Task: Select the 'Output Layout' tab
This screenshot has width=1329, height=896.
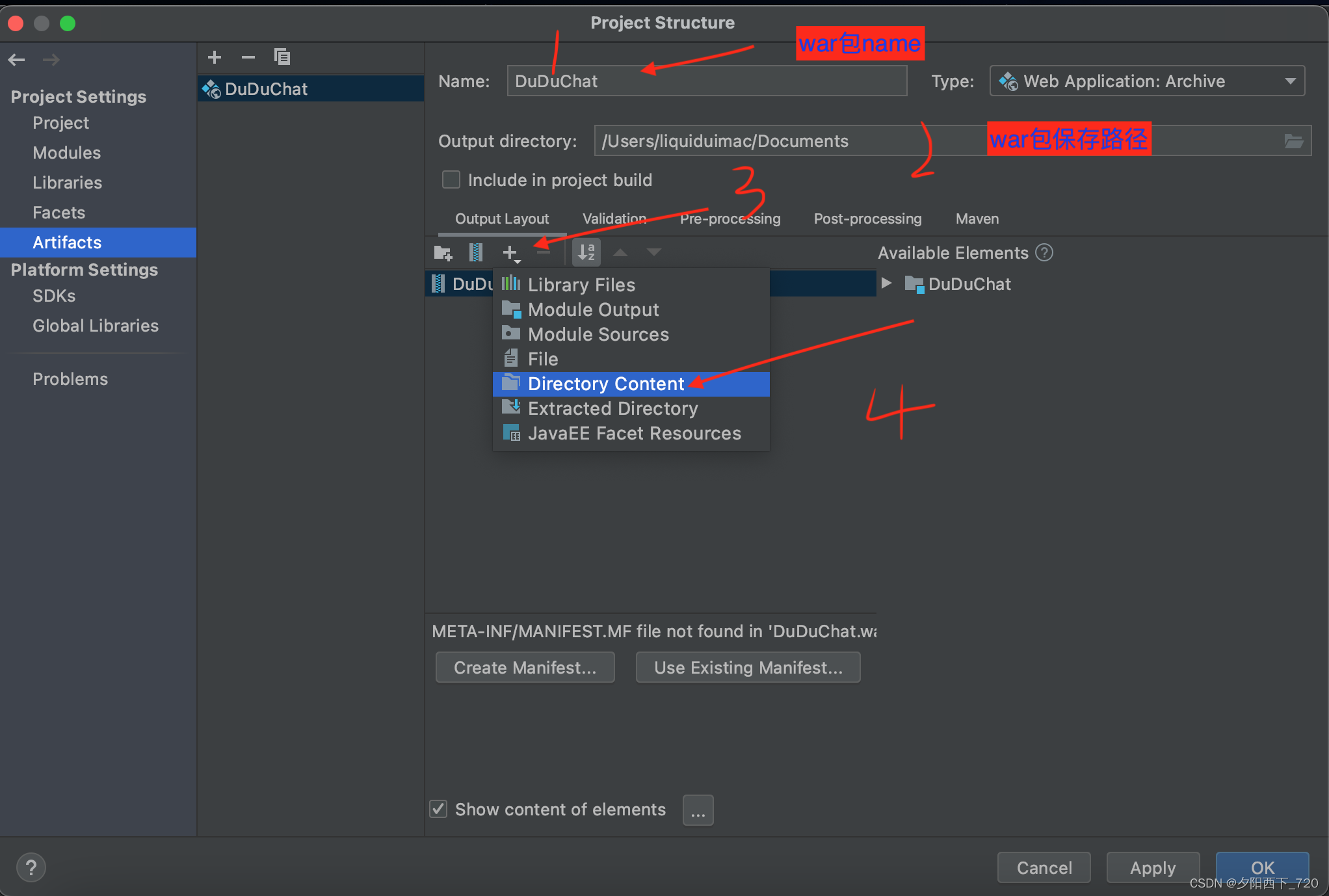Action: (501, 218)
